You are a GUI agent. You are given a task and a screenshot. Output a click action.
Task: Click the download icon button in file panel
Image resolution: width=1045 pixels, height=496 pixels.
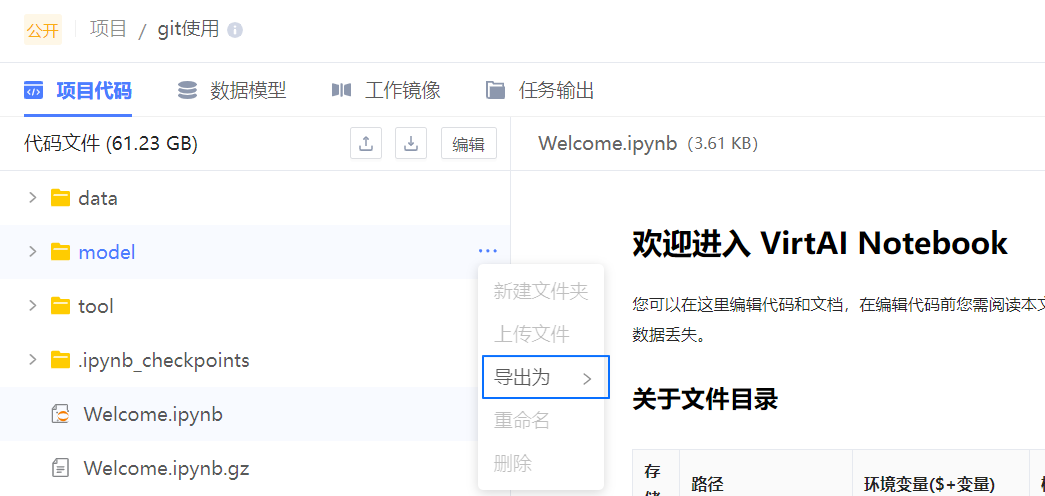click(x=410, y=144)
